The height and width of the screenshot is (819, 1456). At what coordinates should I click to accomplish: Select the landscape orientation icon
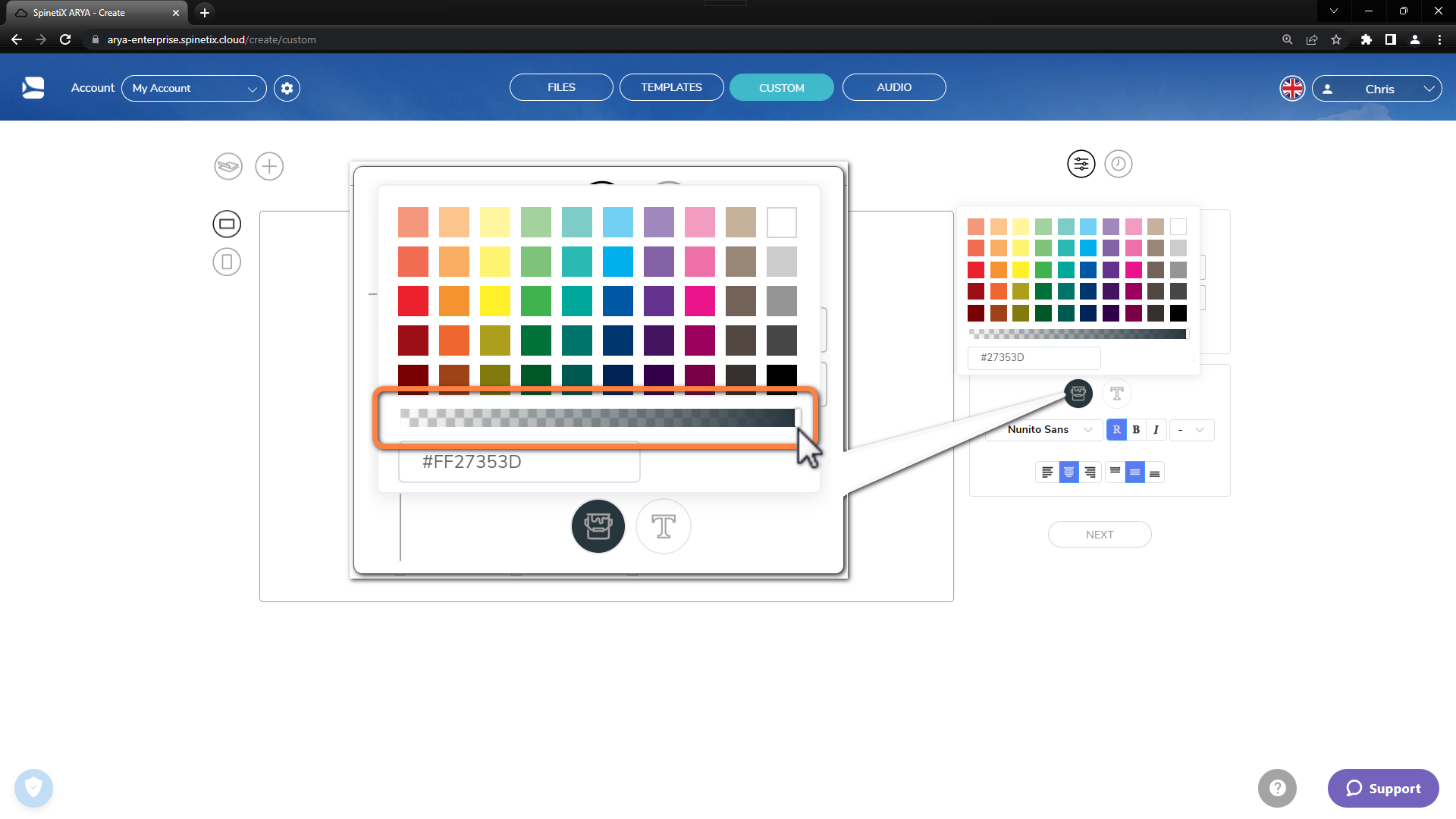point(227,224)
